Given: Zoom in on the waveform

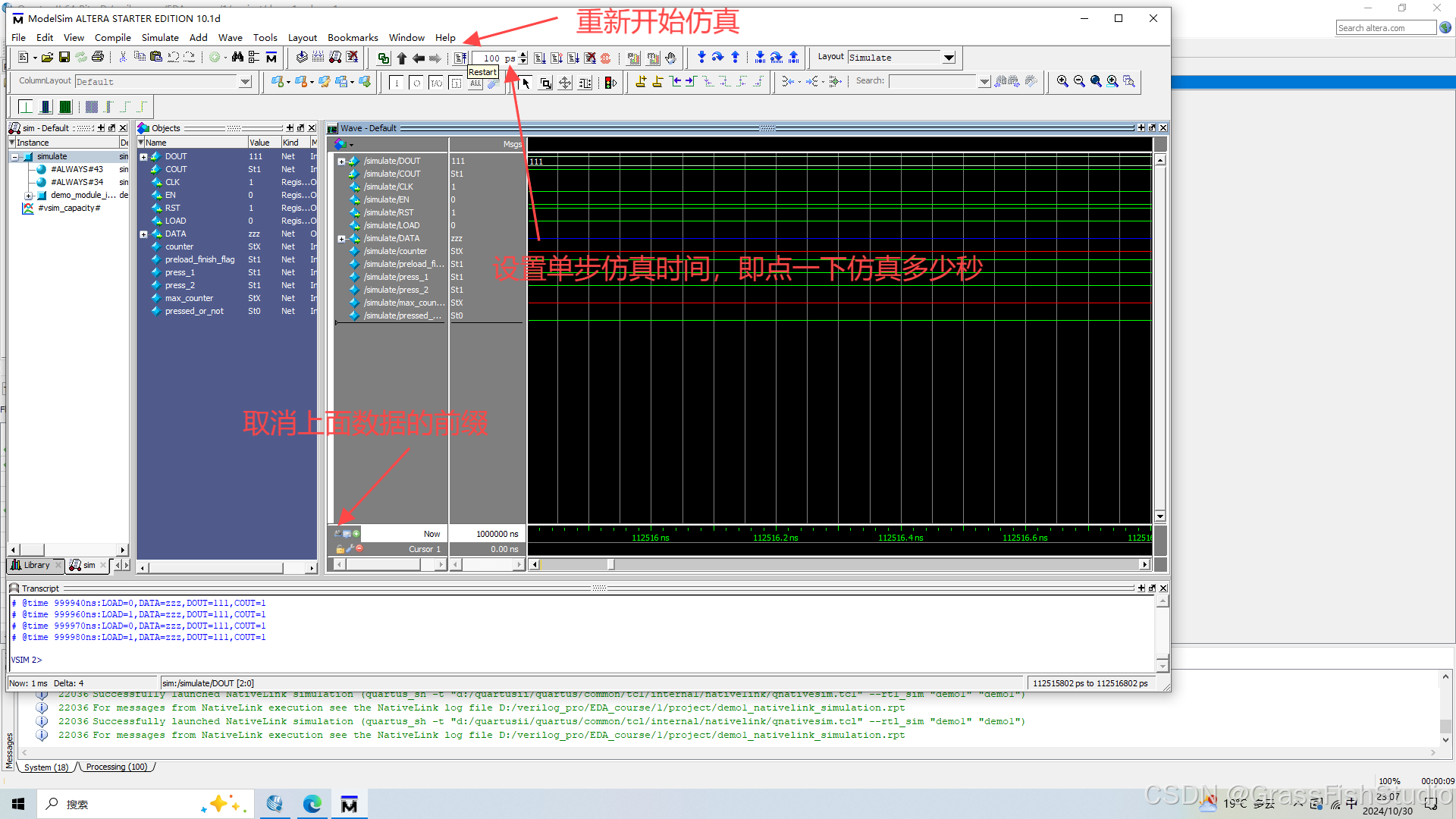Looking at the screenshot, I should pos(1063,81).
